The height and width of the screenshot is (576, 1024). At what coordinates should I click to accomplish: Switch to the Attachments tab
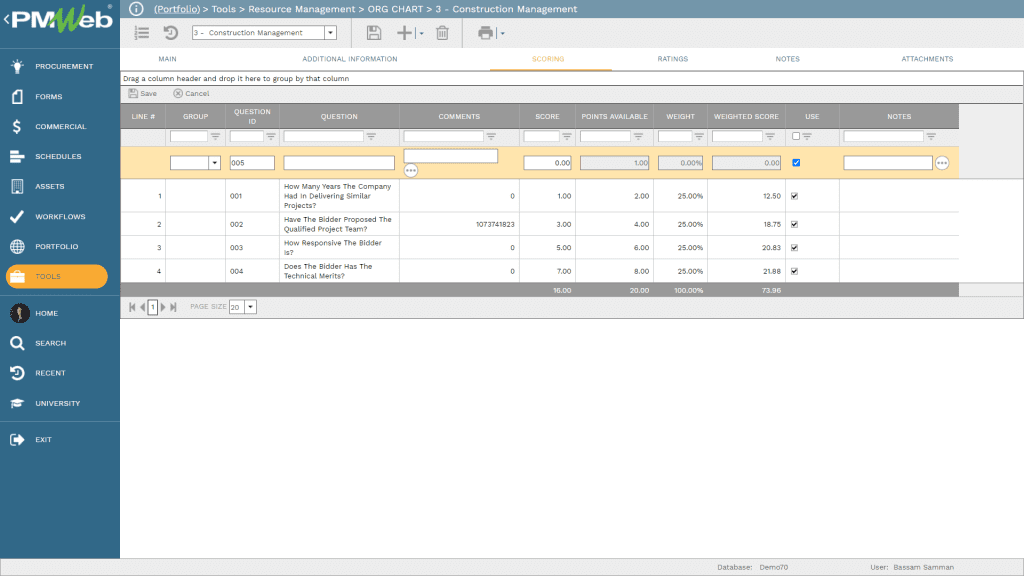(927, 59)
